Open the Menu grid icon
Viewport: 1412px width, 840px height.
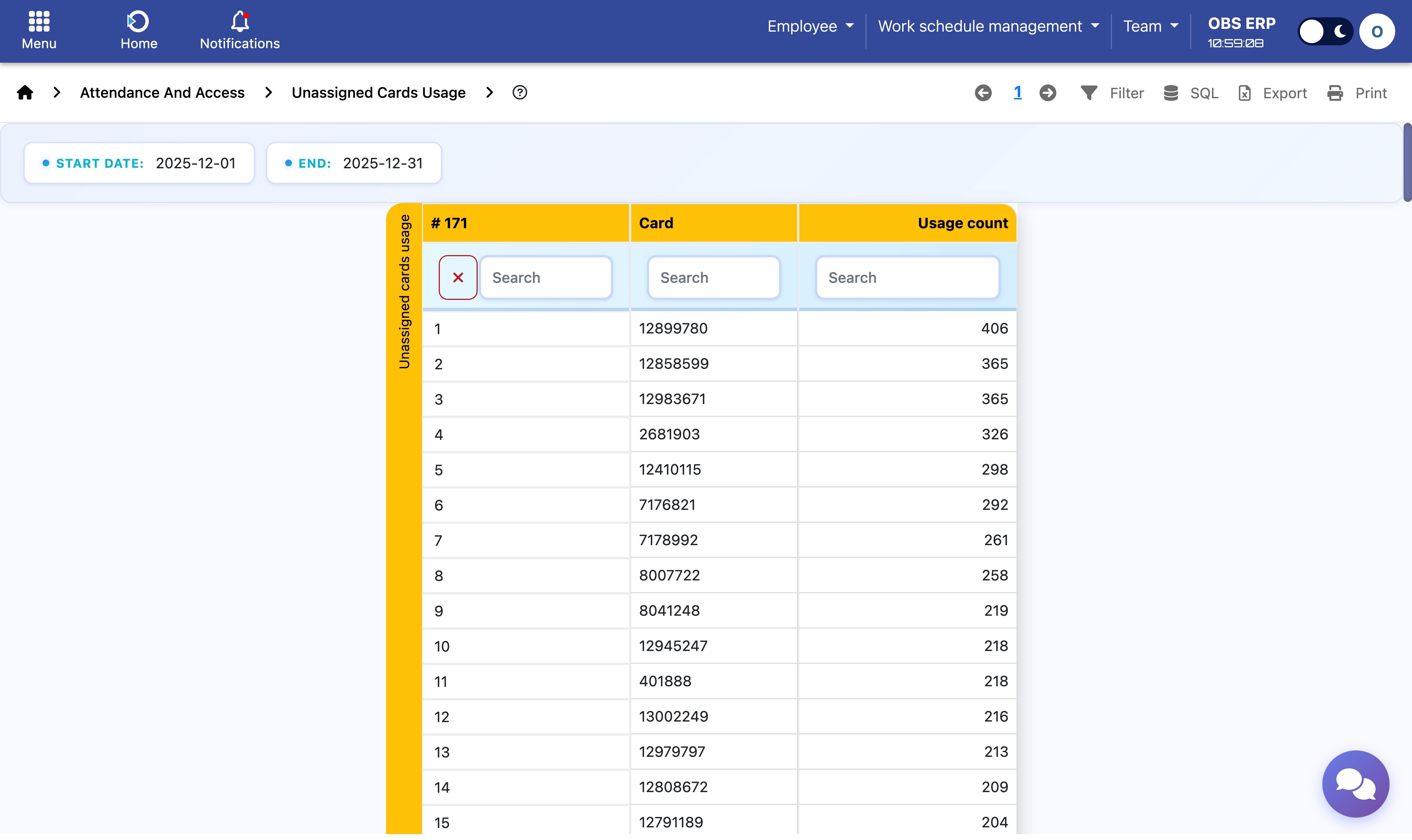[x=39, y=22]
